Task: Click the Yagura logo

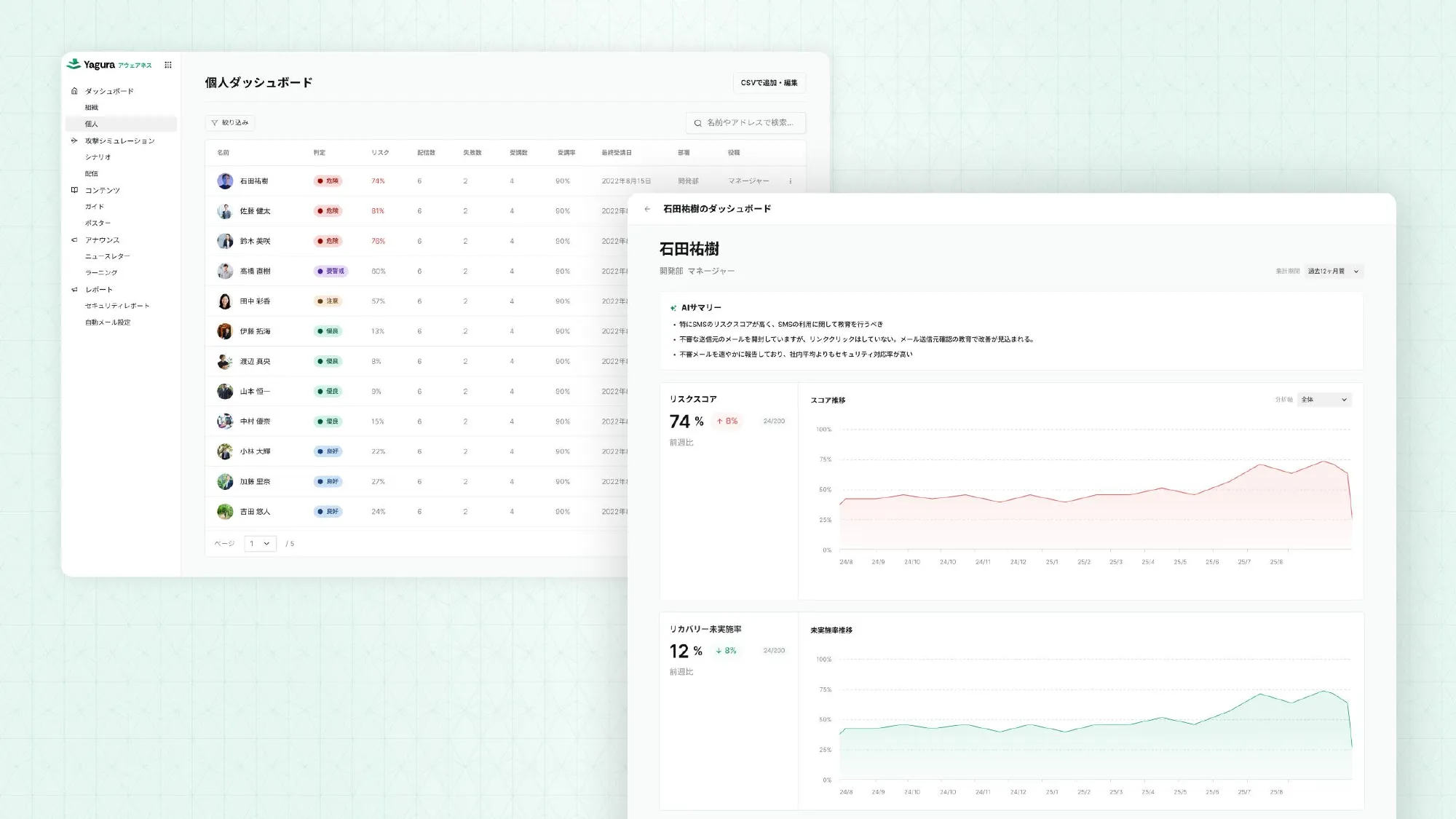Action: pyautogui.click(x=109, y=64)
